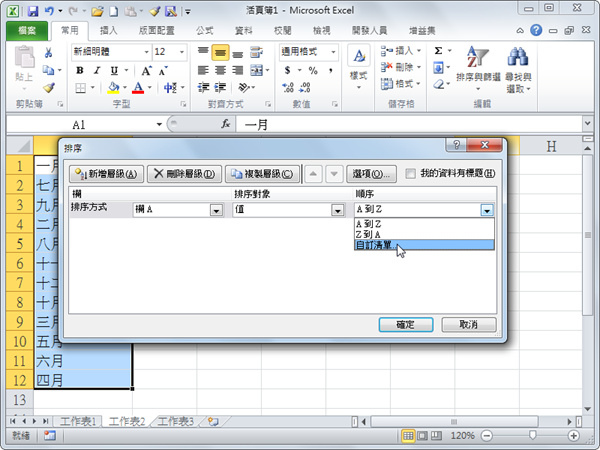Expand the formula bar
600x450 pixels.
[x=587, y=124]
